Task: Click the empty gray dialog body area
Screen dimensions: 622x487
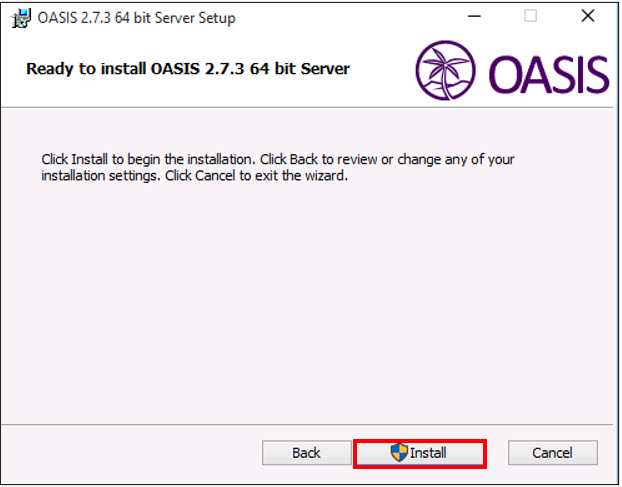Action: [307, 297]
